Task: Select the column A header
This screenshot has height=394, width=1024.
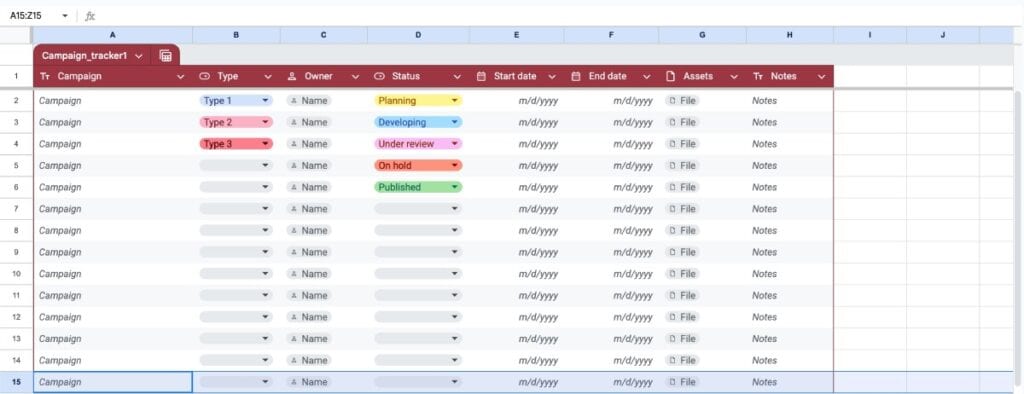Action: click(113, 35)
